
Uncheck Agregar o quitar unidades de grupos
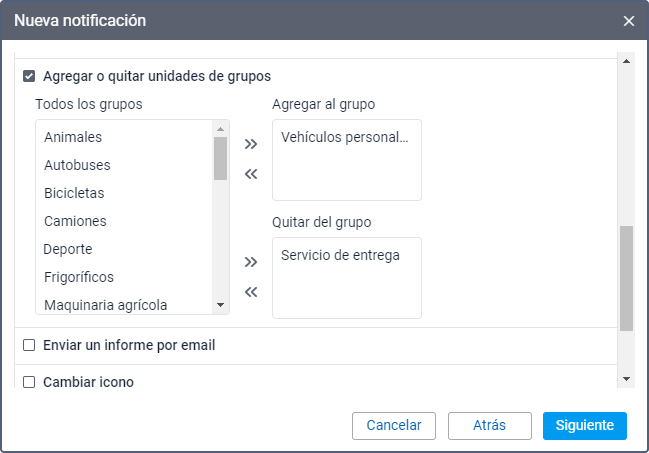pyautogui.click(x=29, y=76)
